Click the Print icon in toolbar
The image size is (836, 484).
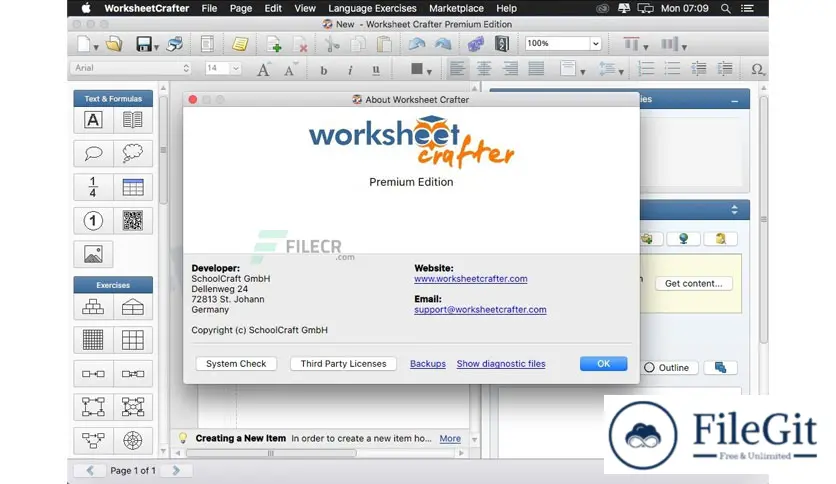pos(174,44)
